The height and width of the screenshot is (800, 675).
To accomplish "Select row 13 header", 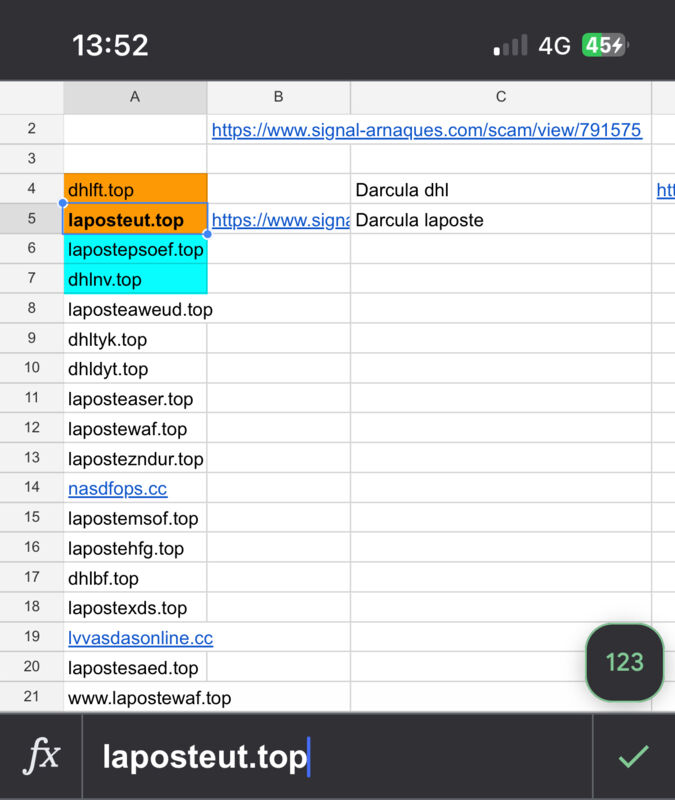I will [32, 458].
